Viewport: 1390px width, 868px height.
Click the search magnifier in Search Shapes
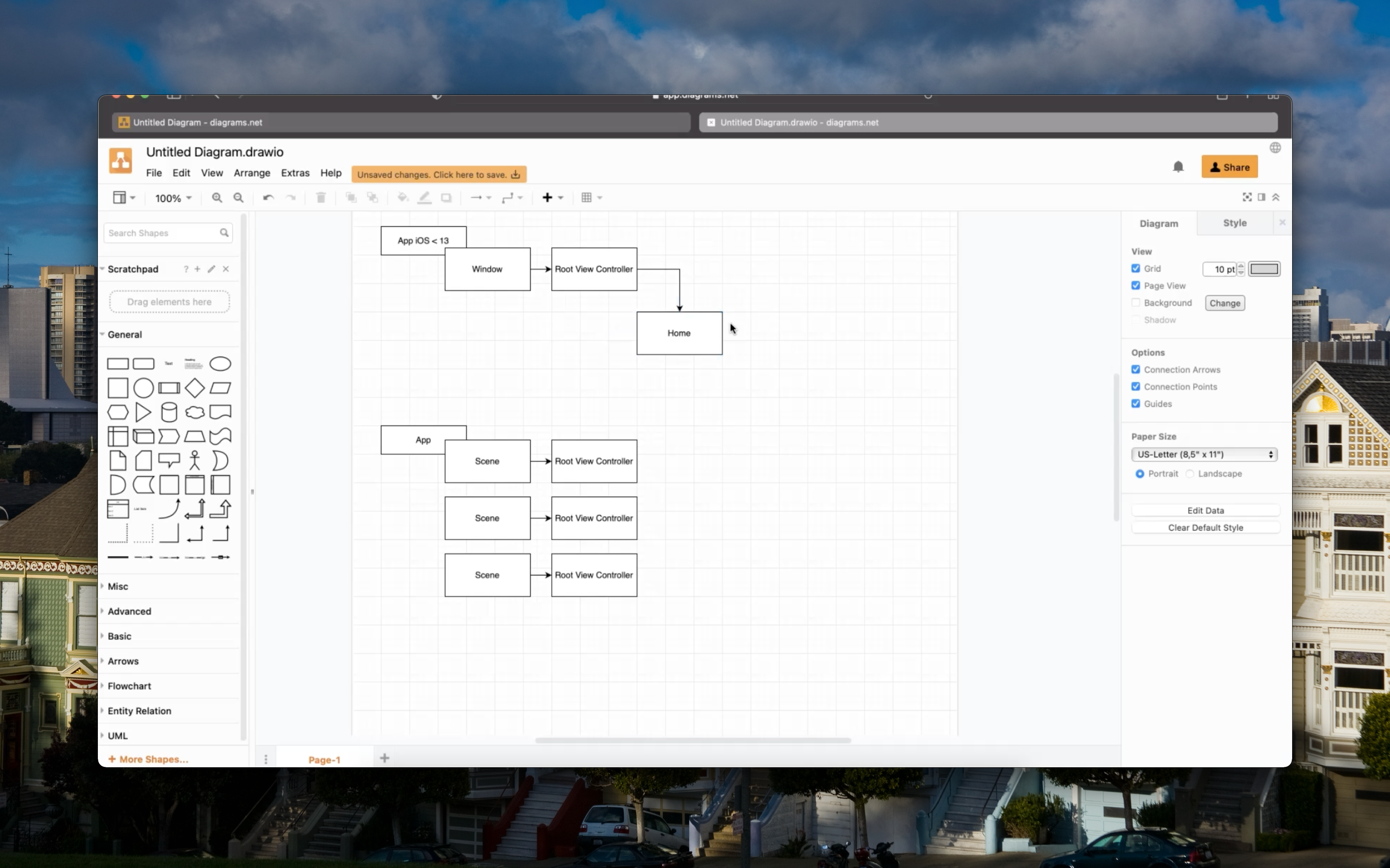pyautogui.click(x=224, y=233)
